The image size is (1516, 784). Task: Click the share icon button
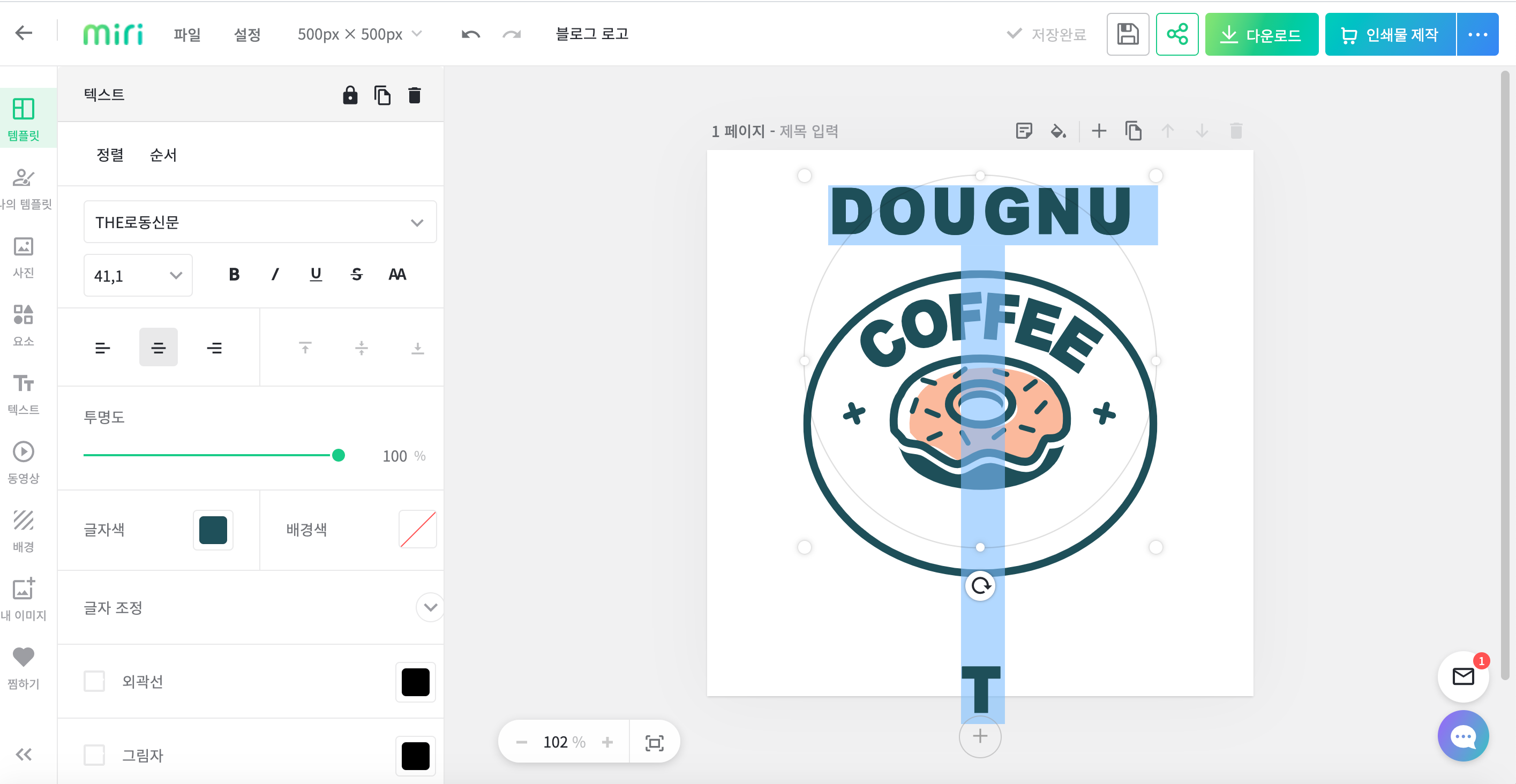pyautogui.click(x=1176, y=34)
